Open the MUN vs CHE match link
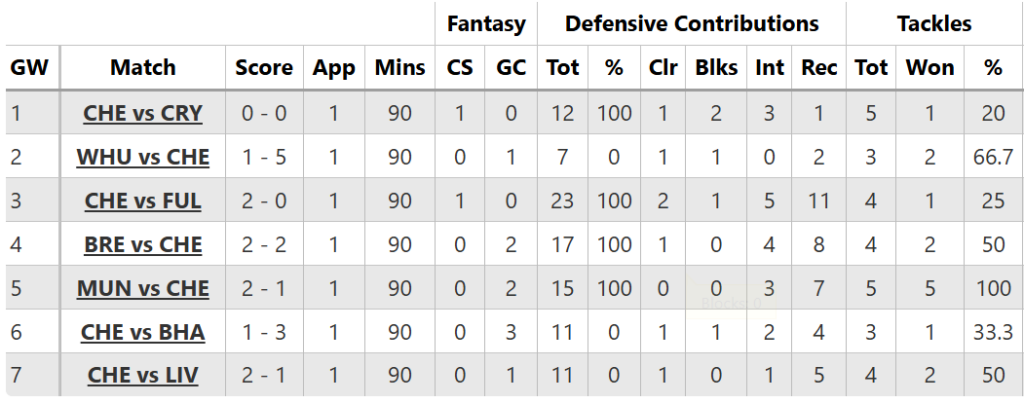This screenshot has width=1024, height=403. click(x=143, y=289)
